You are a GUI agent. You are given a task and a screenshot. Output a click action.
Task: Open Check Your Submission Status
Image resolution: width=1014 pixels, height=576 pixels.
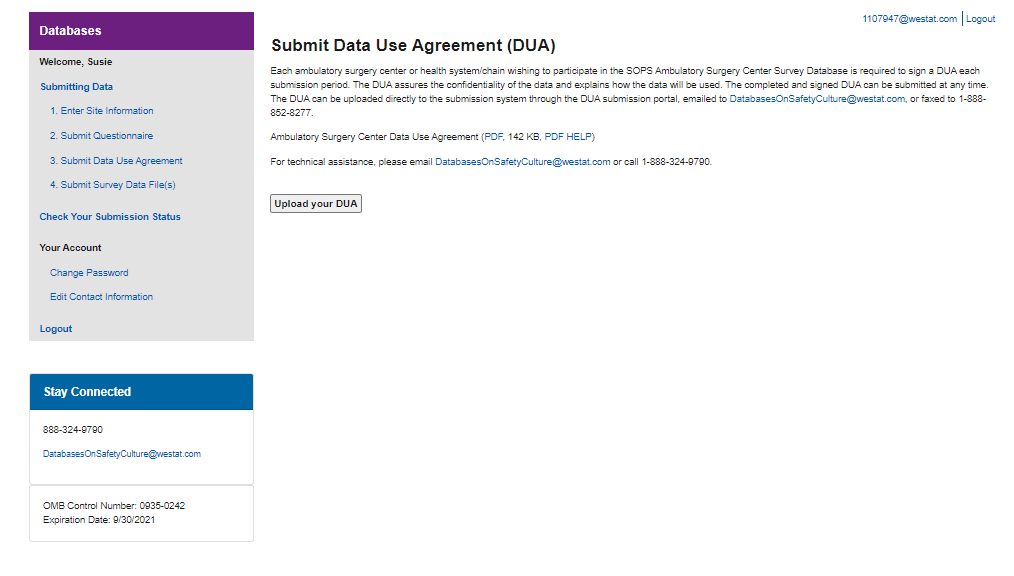pyautogui.click(x=110, y=217)
